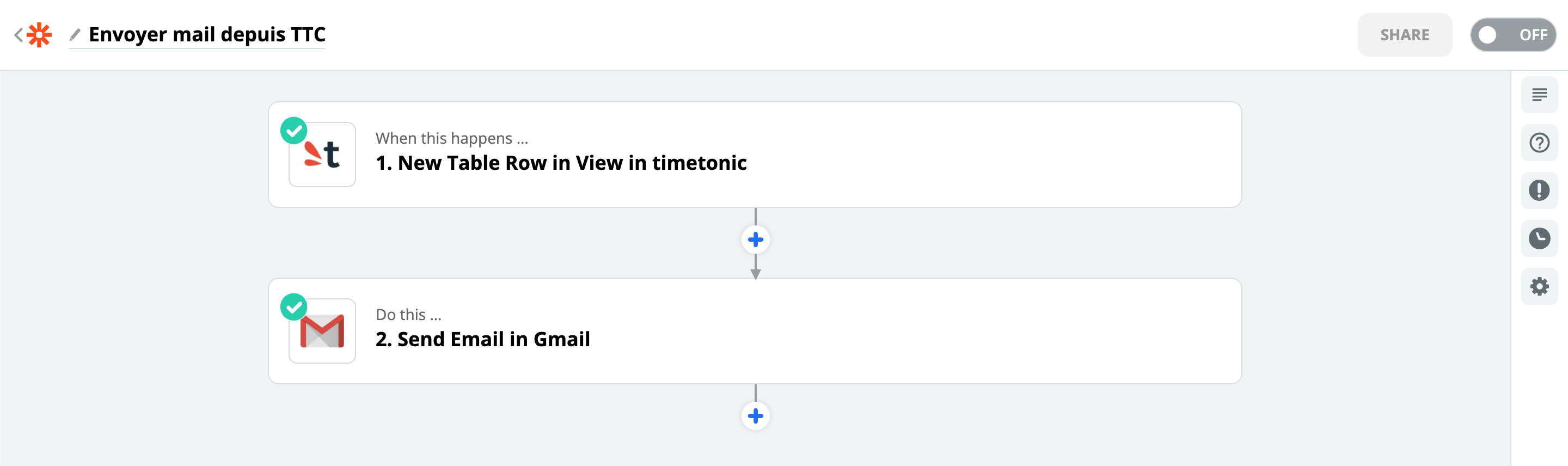Add a new step after Gmail action
Image resolution: width=1568 pixels, height=466 pixels.
[755, 416]
